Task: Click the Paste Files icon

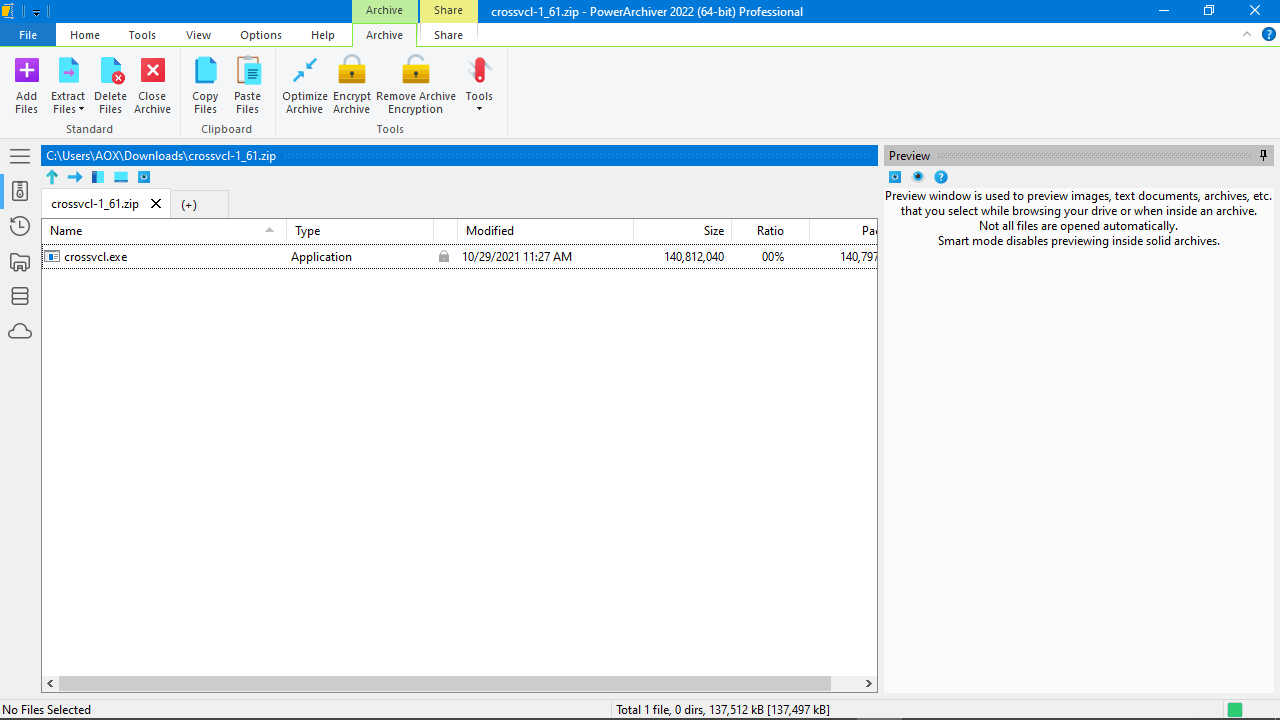Action: tap(247, 71)
